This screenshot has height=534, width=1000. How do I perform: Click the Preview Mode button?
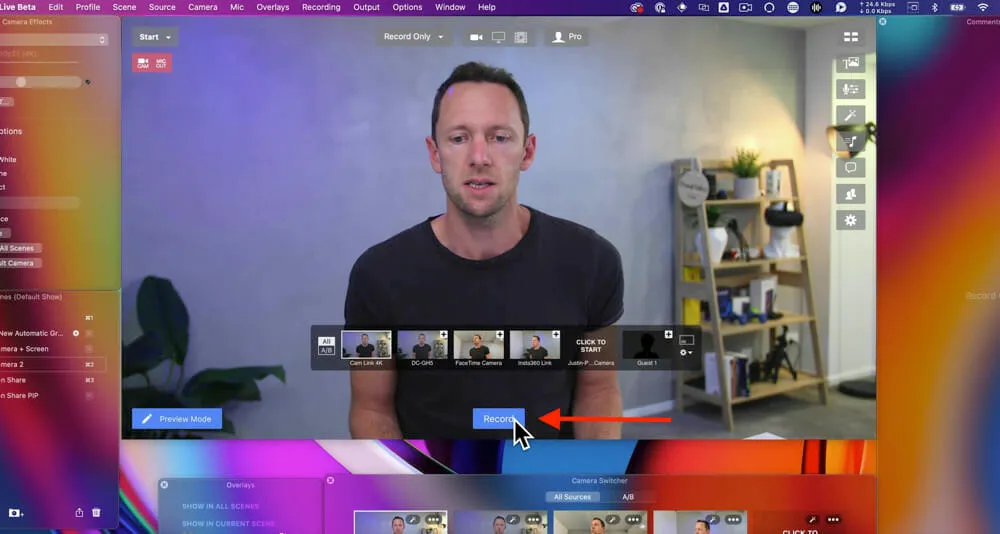pos(177,419)
